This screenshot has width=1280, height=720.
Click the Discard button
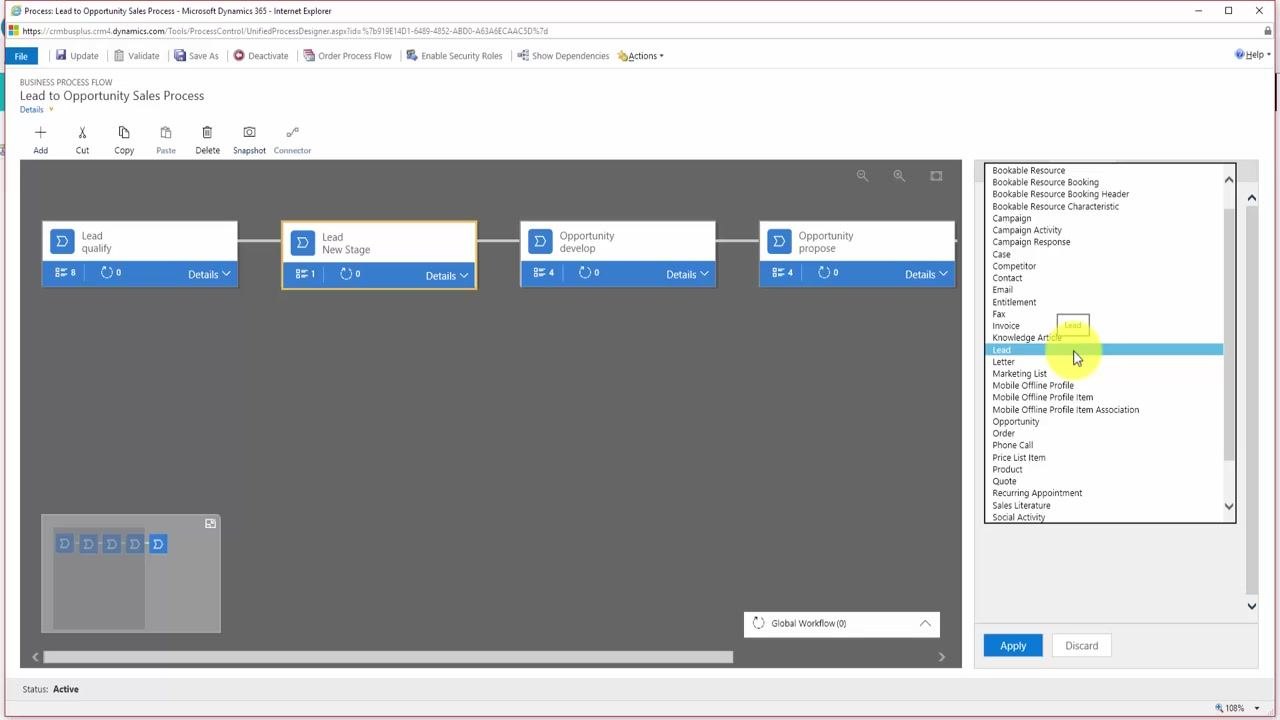point(1081,646)
